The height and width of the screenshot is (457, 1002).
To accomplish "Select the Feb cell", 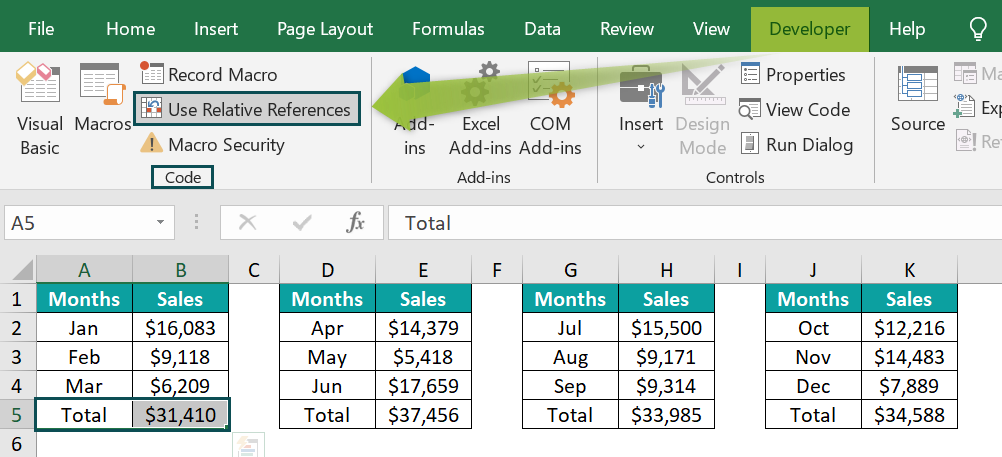I will (84, 357).
